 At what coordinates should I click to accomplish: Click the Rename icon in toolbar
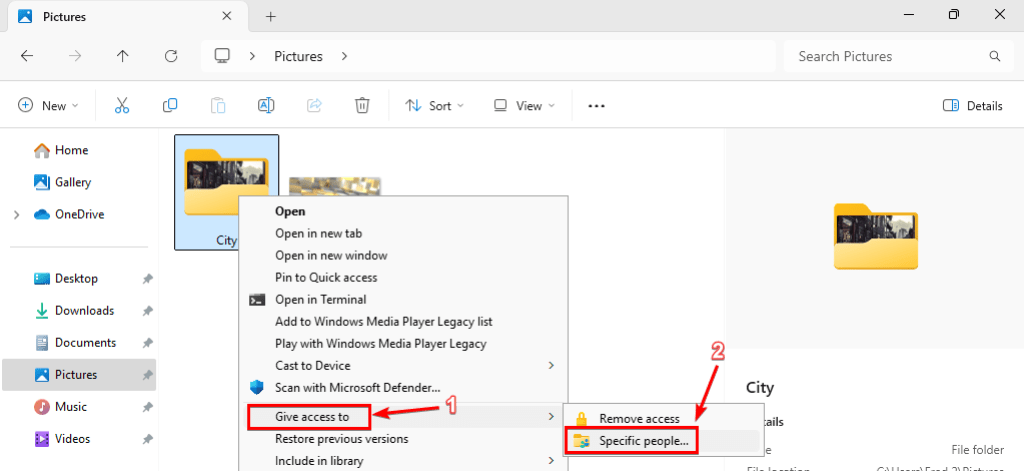(266, 105)
